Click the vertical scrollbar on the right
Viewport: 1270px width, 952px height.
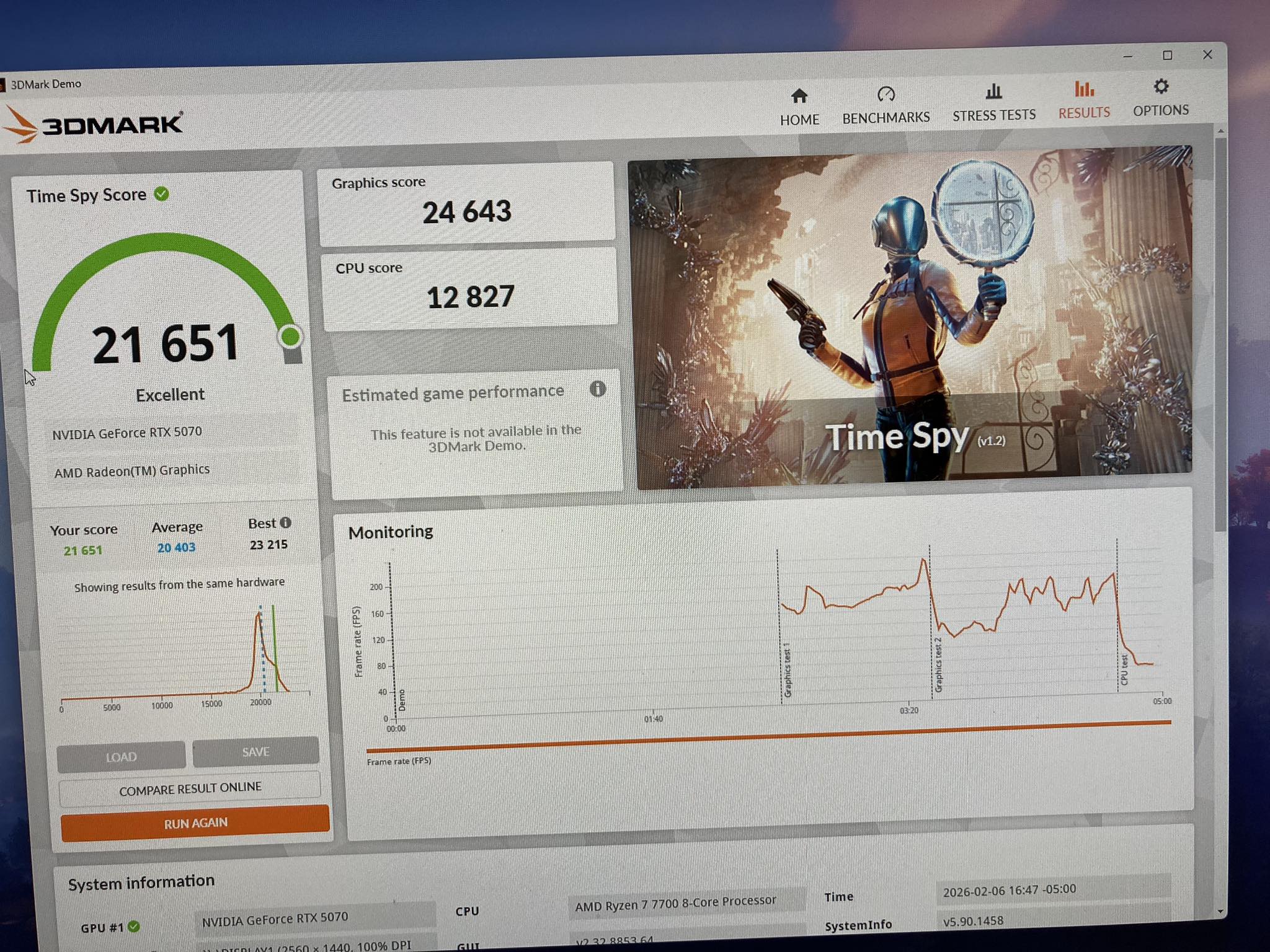[1220, 335]
